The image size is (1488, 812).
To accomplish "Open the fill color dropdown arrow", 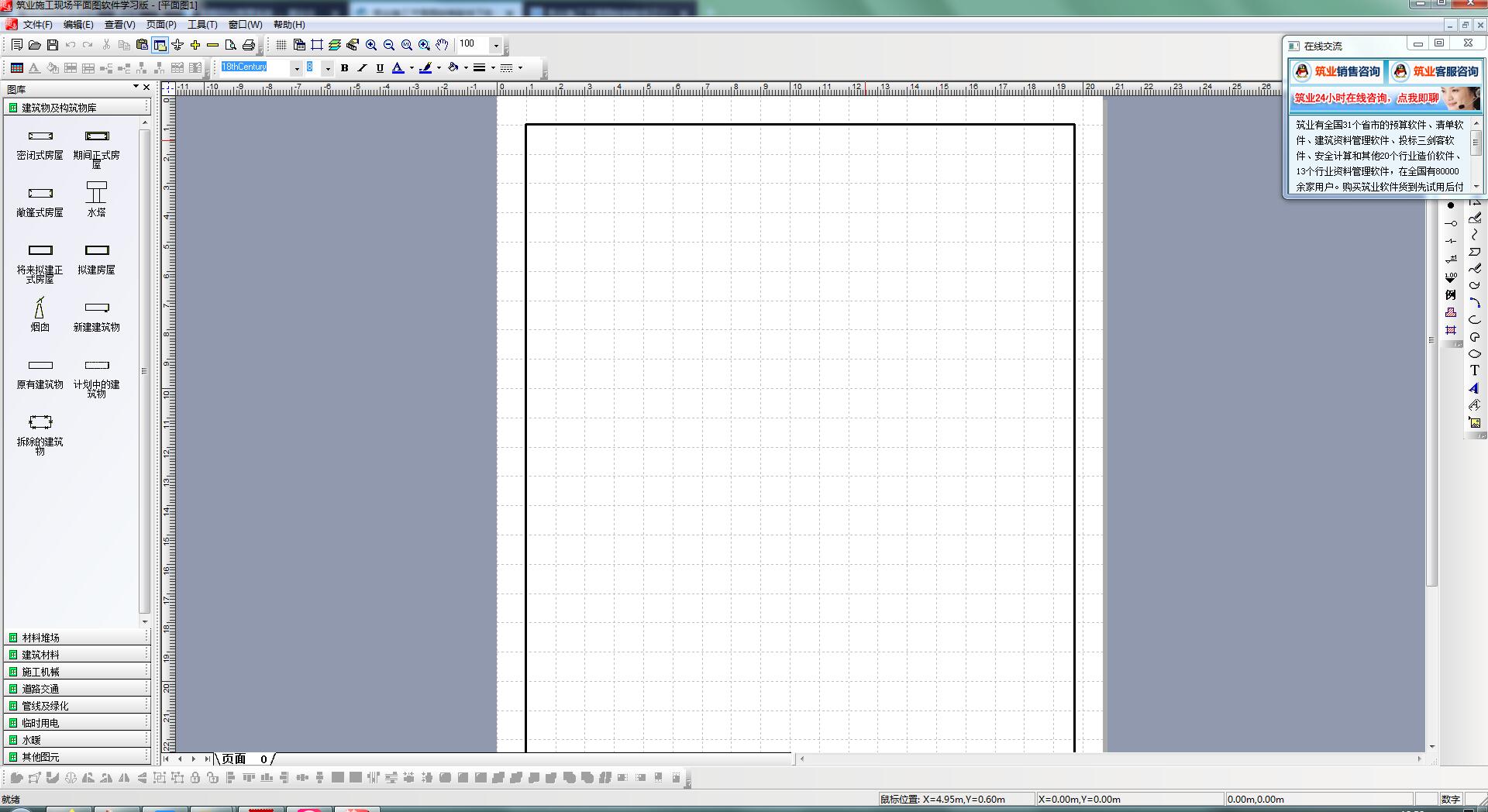I will (466, 68).
